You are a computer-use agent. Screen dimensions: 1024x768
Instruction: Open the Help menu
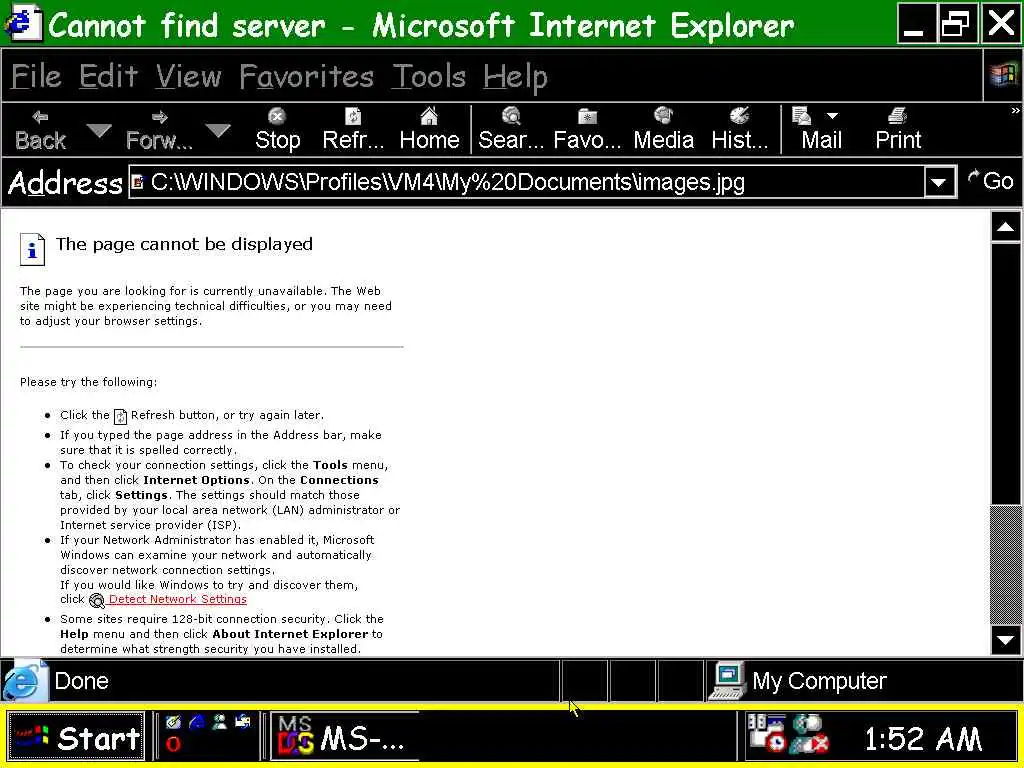point(515,77)
